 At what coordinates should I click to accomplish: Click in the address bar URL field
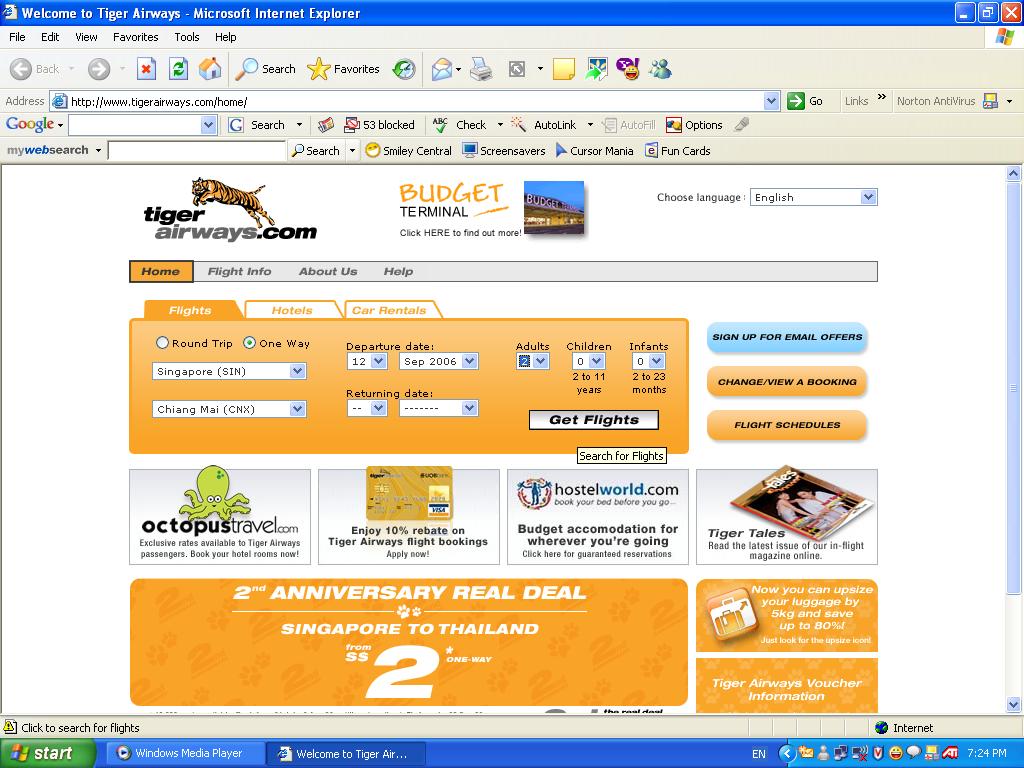coord(416,101)
